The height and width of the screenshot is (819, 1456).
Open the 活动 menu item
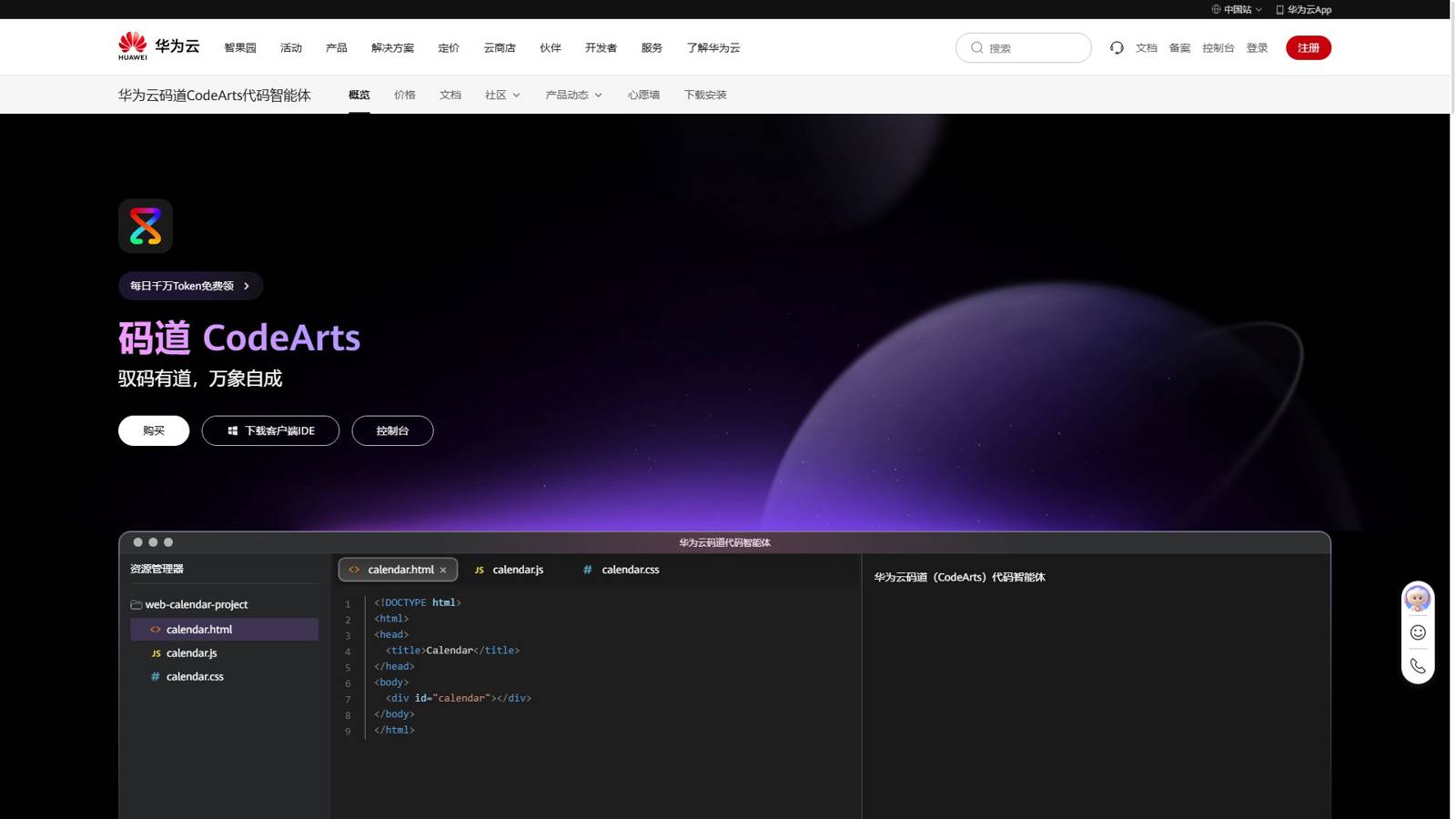pyautogui.click(x=291, y=47)
